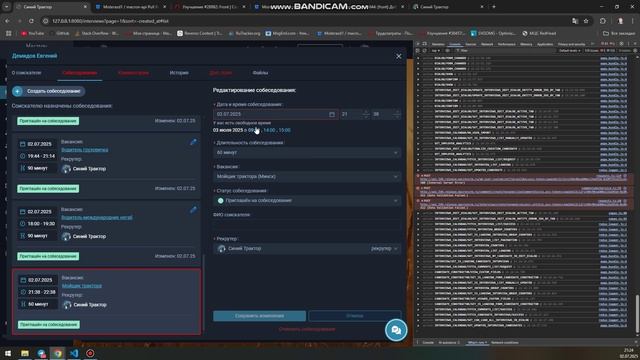Bookmark this page with the star icon
640x360 pixels.
586,21
